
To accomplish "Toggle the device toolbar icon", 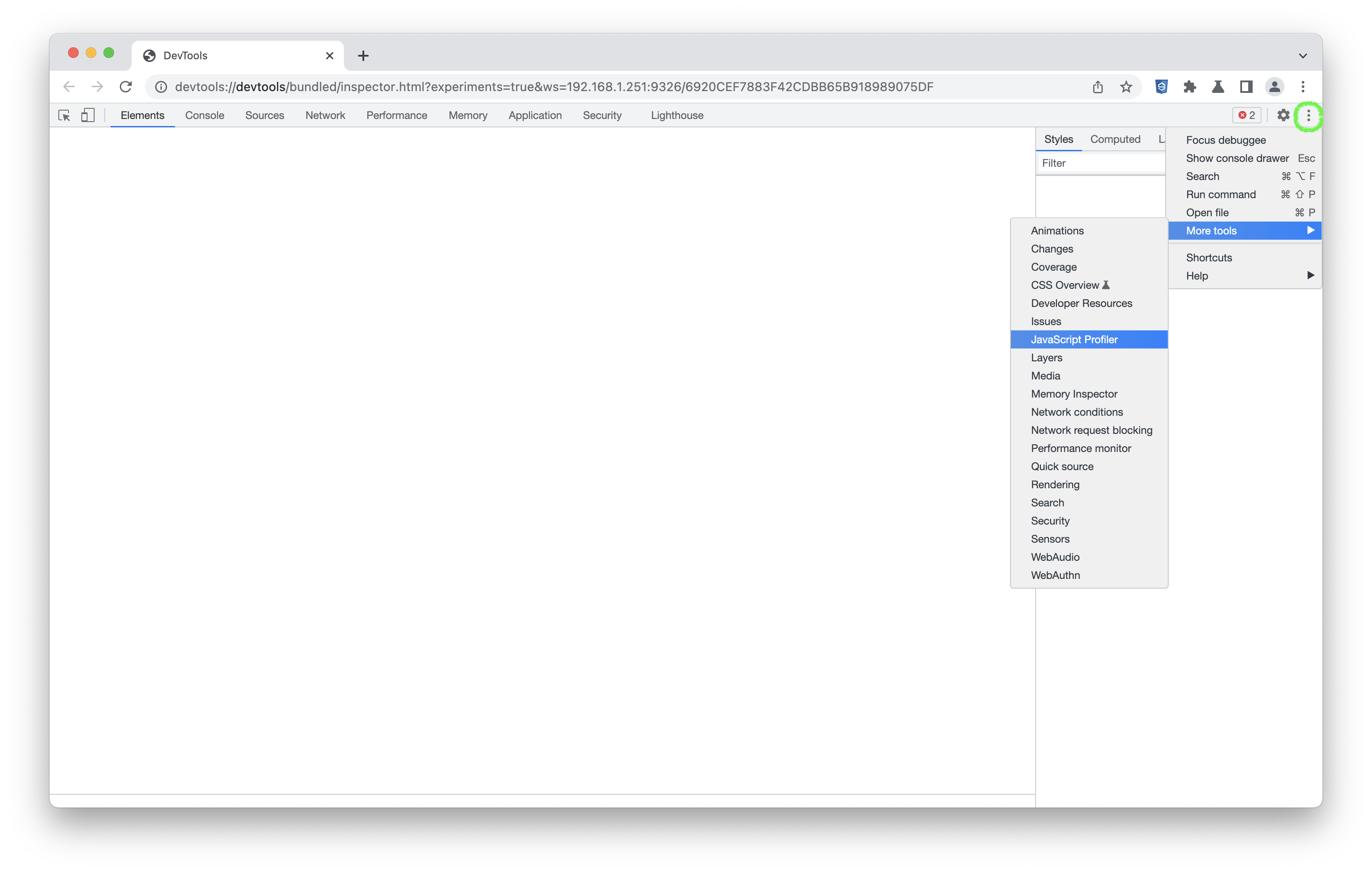I will (x=87, y=116).
